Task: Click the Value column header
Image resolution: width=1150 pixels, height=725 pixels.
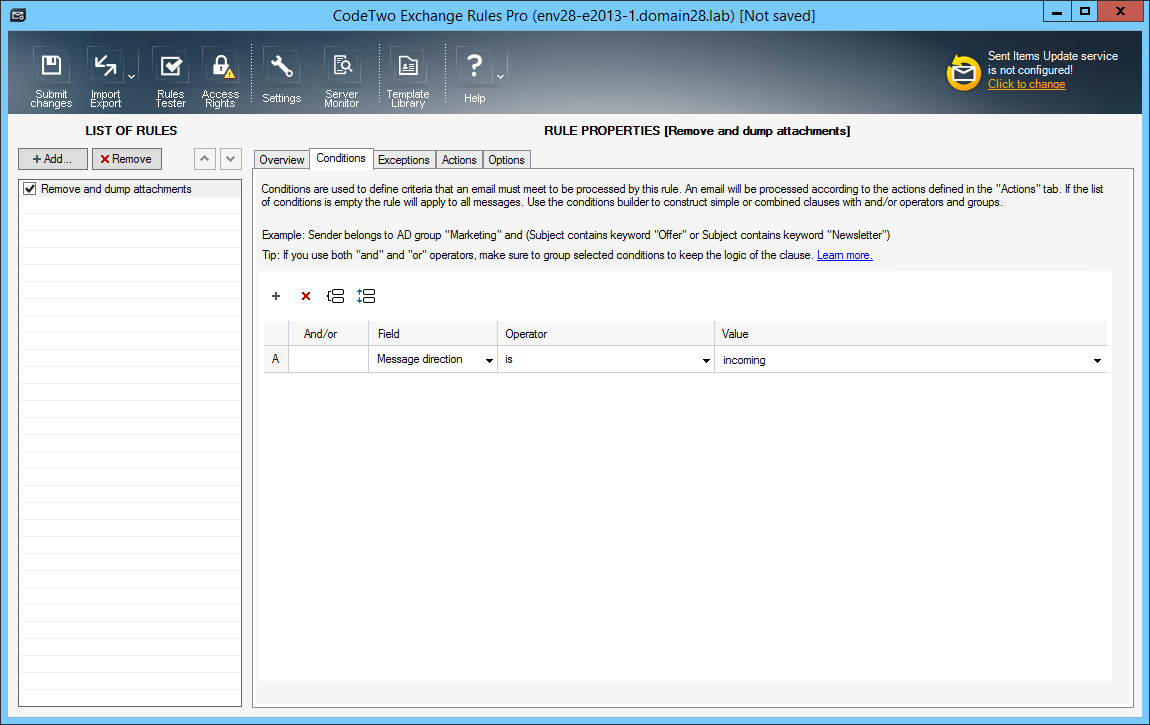Action: click(910, 334)
